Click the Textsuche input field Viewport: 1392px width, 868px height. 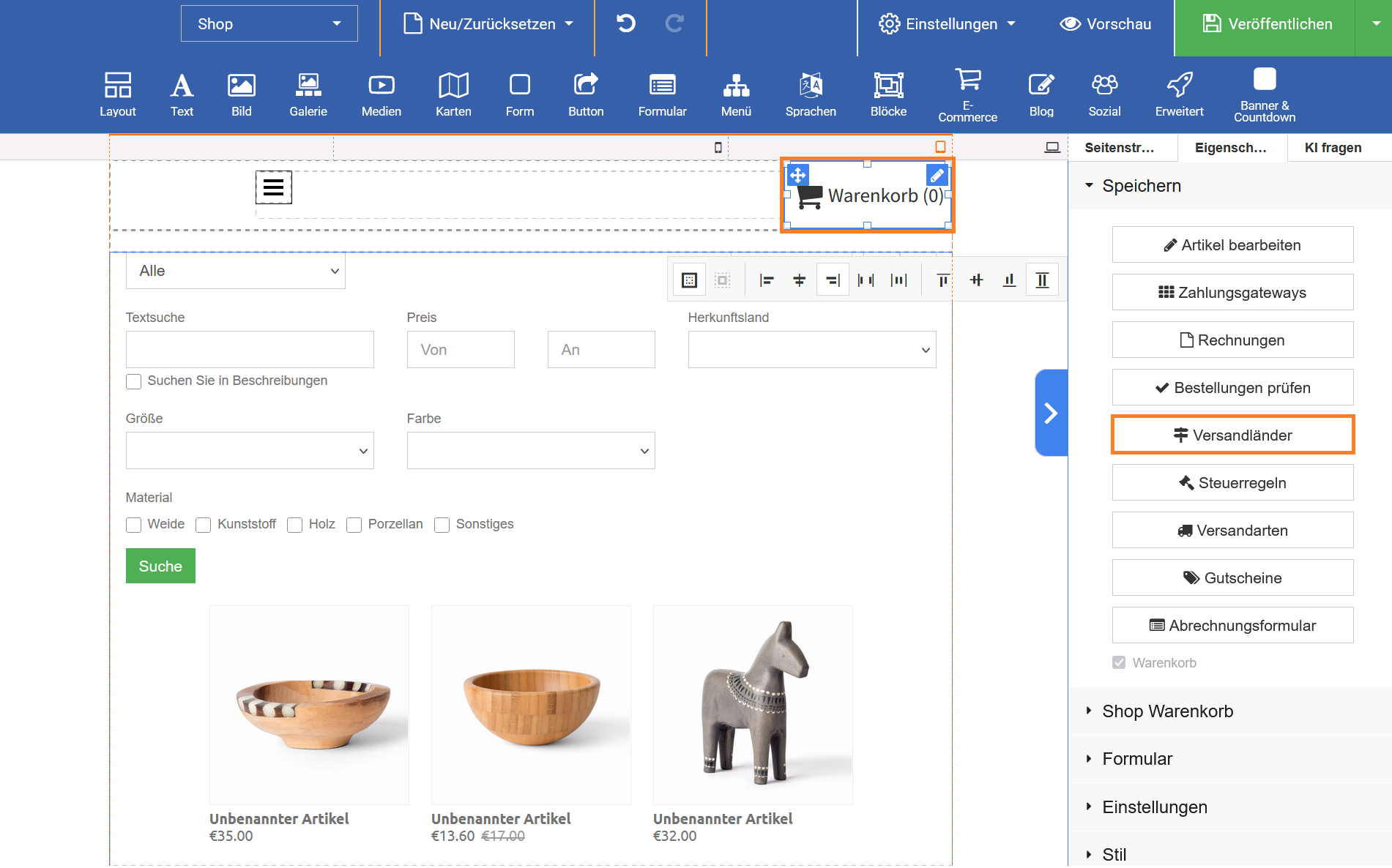pyautogui.click(x=250, y=350)
